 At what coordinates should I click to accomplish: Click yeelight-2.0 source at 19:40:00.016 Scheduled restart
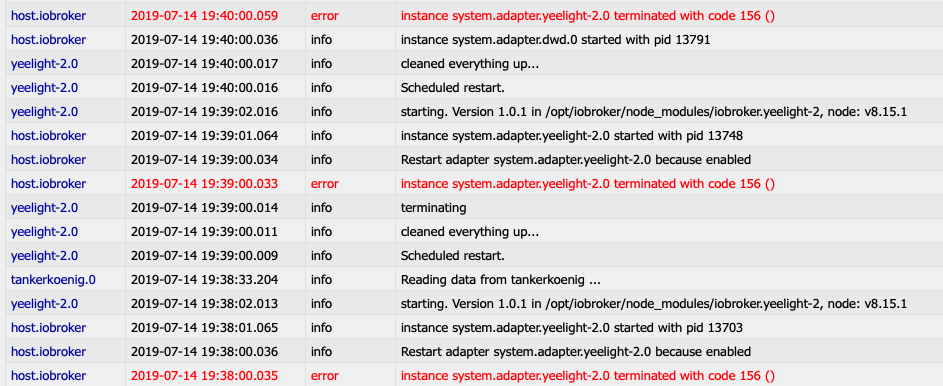(44, 88)
